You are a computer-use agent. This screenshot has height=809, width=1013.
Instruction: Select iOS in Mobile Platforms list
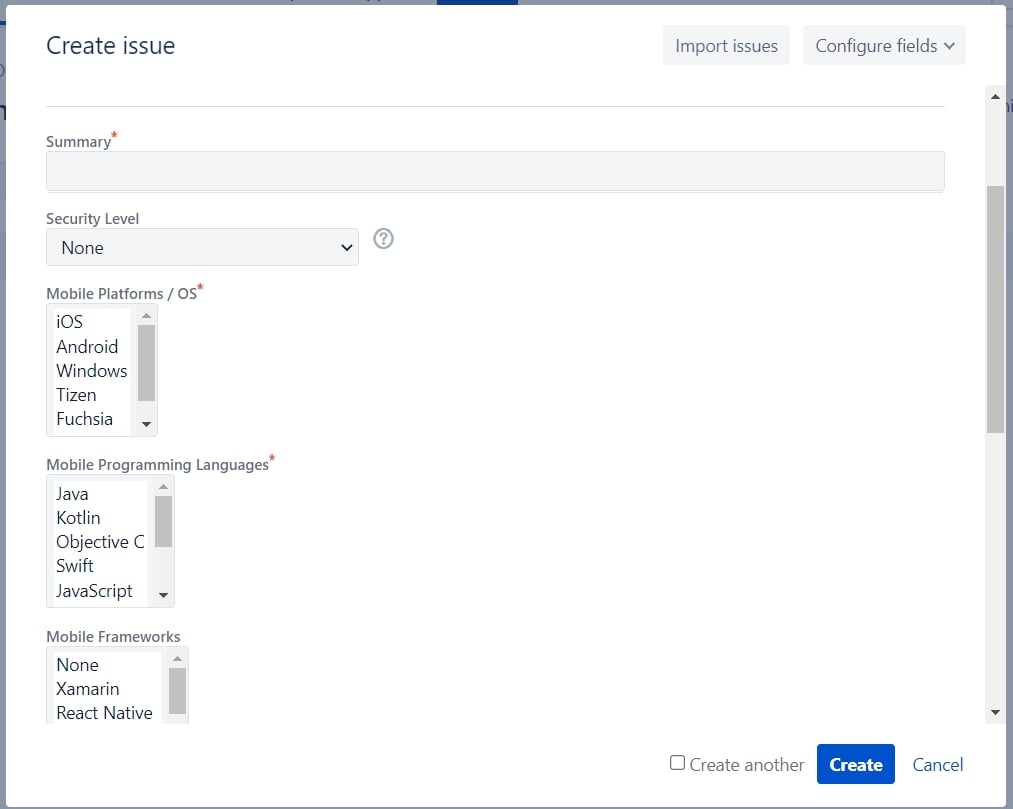[69, 322]
